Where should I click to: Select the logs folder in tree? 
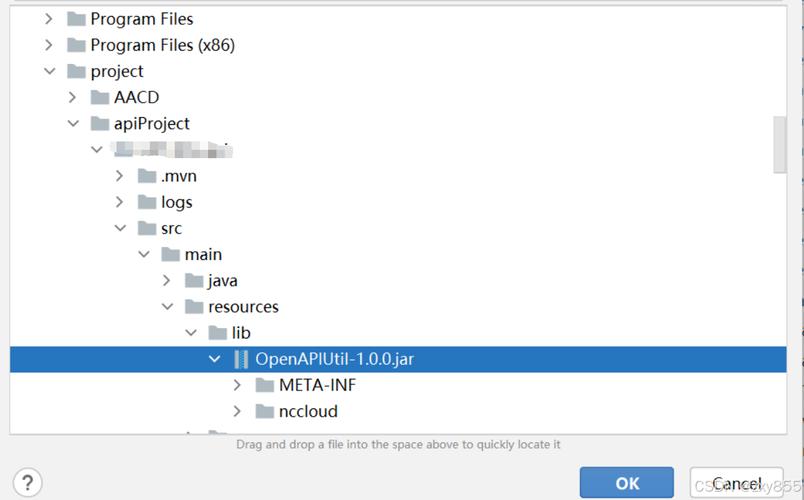(176, 202)
